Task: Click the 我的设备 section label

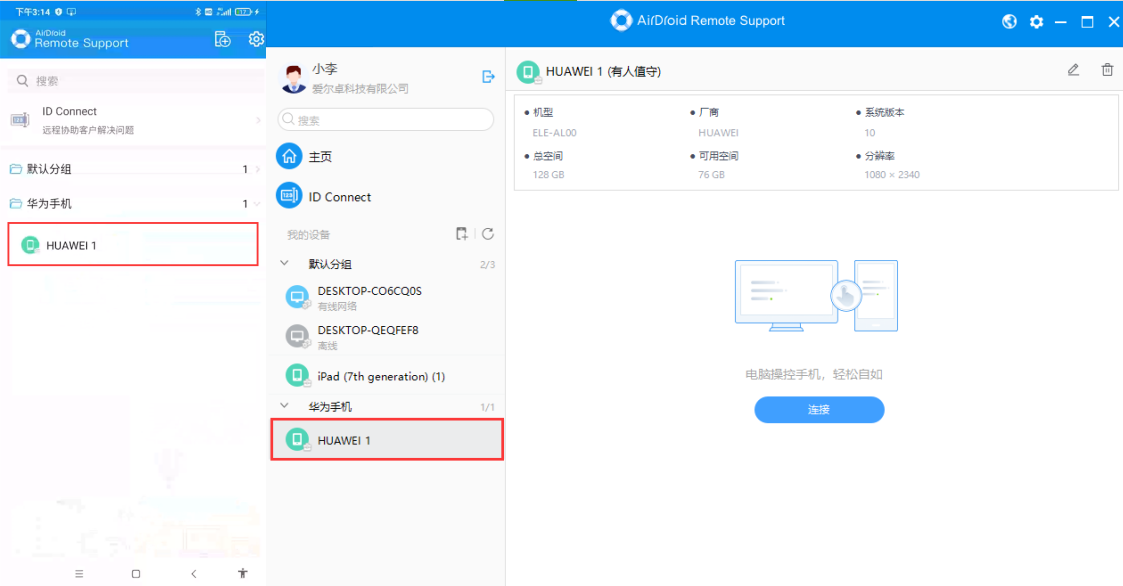Action: [308, 234]
